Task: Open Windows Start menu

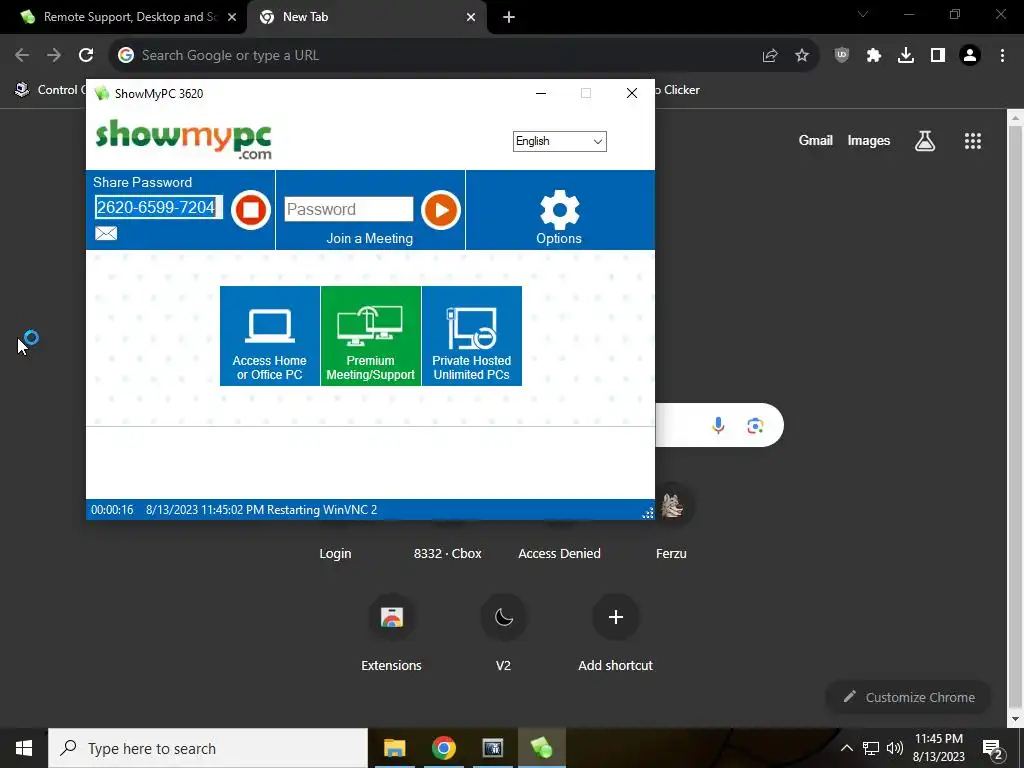Action: click(x=24, y=748)
